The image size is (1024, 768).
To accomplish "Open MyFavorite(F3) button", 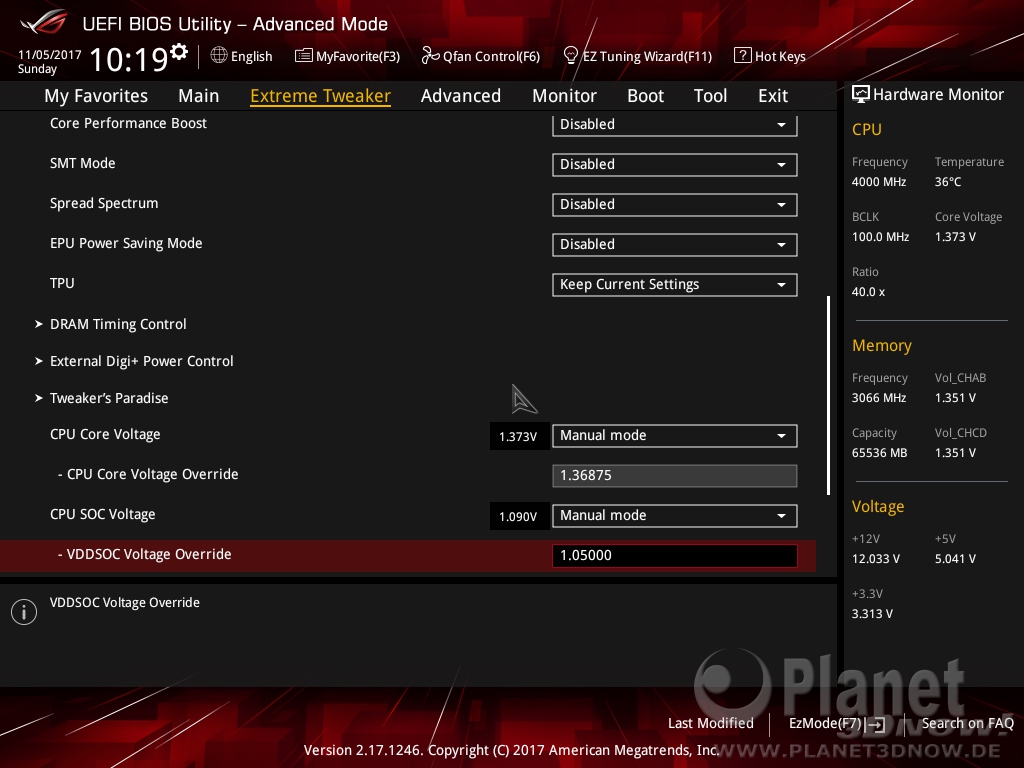I will pyautogui.click(x=347, y=56).
